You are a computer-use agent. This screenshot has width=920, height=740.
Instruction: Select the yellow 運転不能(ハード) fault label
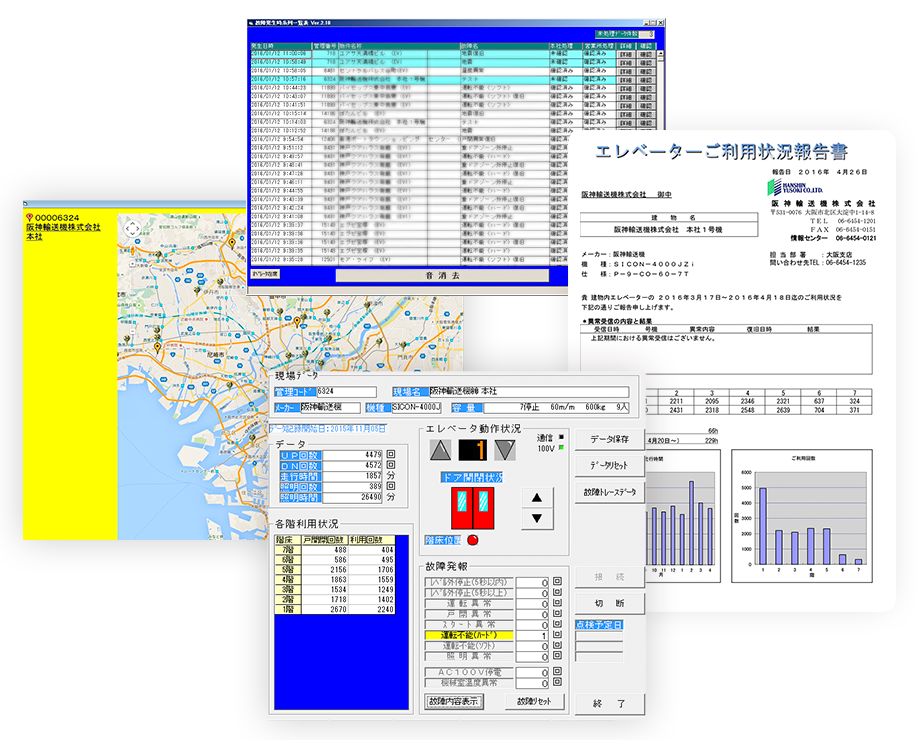(469, 635)
